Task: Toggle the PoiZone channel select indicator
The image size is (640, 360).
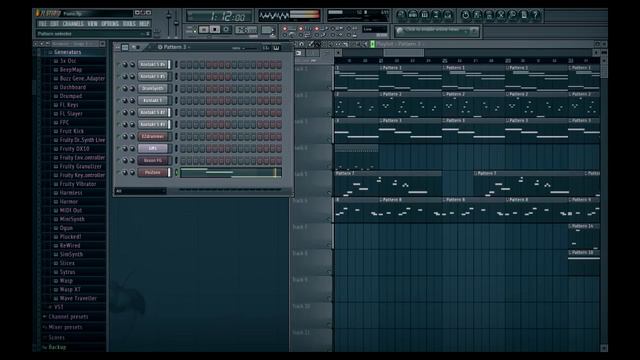Action: click(x=176, y=172)
